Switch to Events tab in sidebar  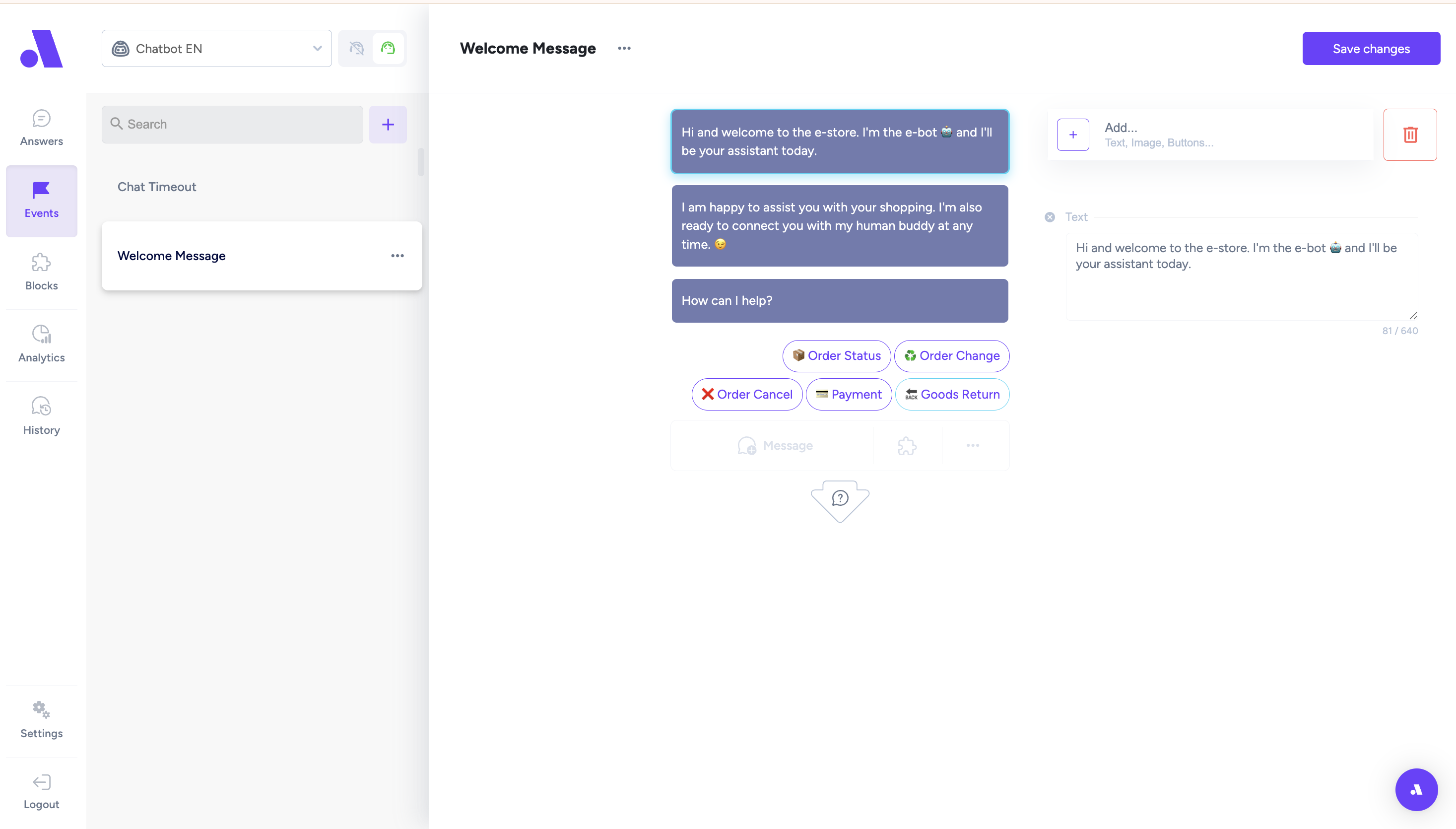[x=42, y=201]
